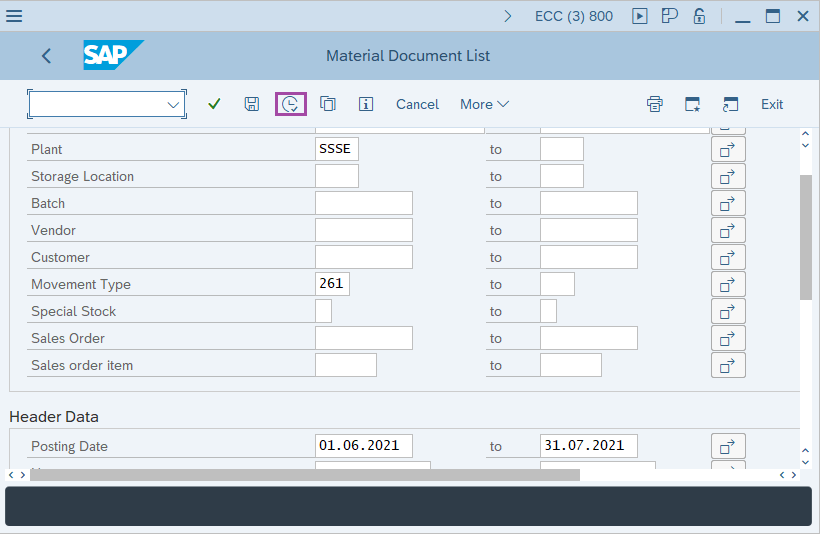This screenshot has width=820, height=534.
Task: Open the hamburger menu at top-left
Action: (x=14, y=16)
